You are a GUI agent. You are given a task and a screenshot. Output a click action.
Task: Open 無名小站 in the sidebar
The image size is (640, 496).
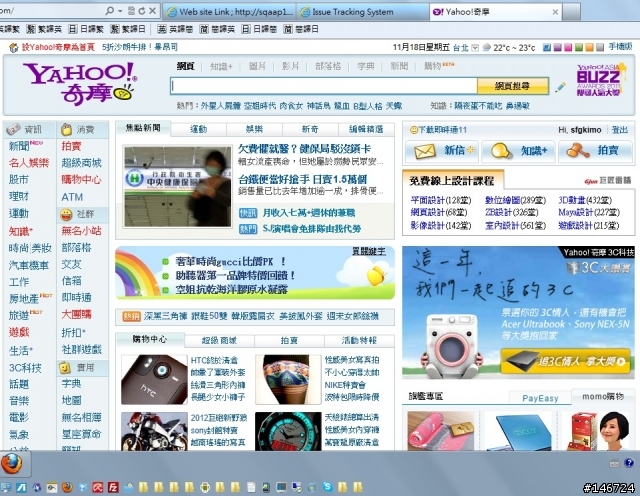(81, 231)
